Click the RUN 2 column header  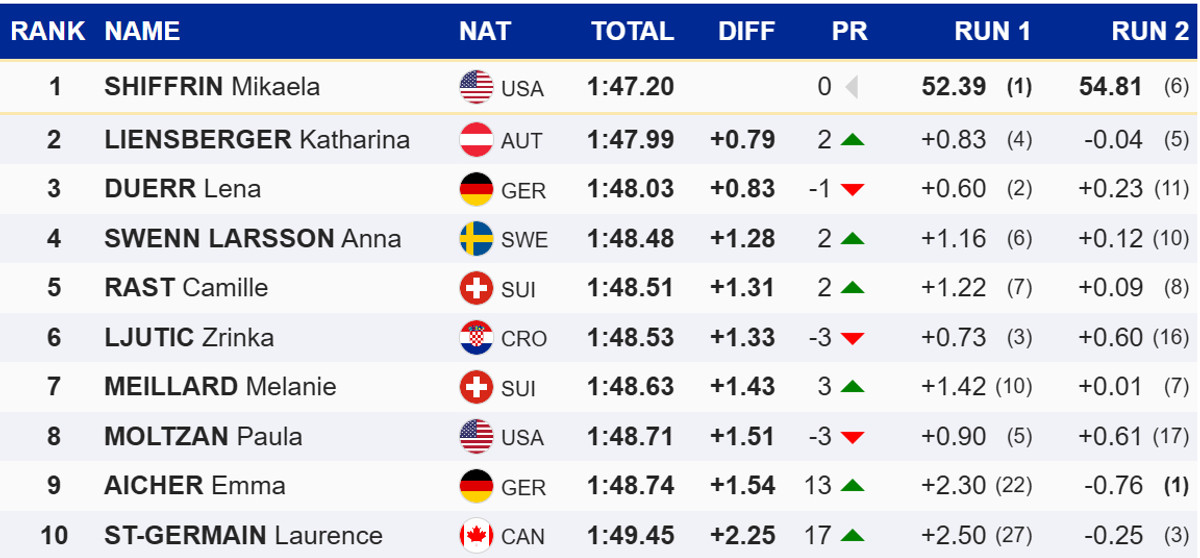[1150, 31]
